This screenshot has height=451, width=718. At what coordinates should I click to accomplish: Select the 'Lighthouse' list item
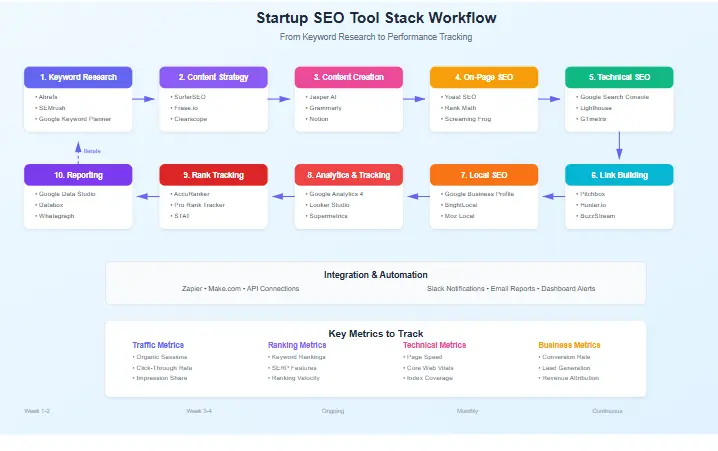[x=594, y=108]
